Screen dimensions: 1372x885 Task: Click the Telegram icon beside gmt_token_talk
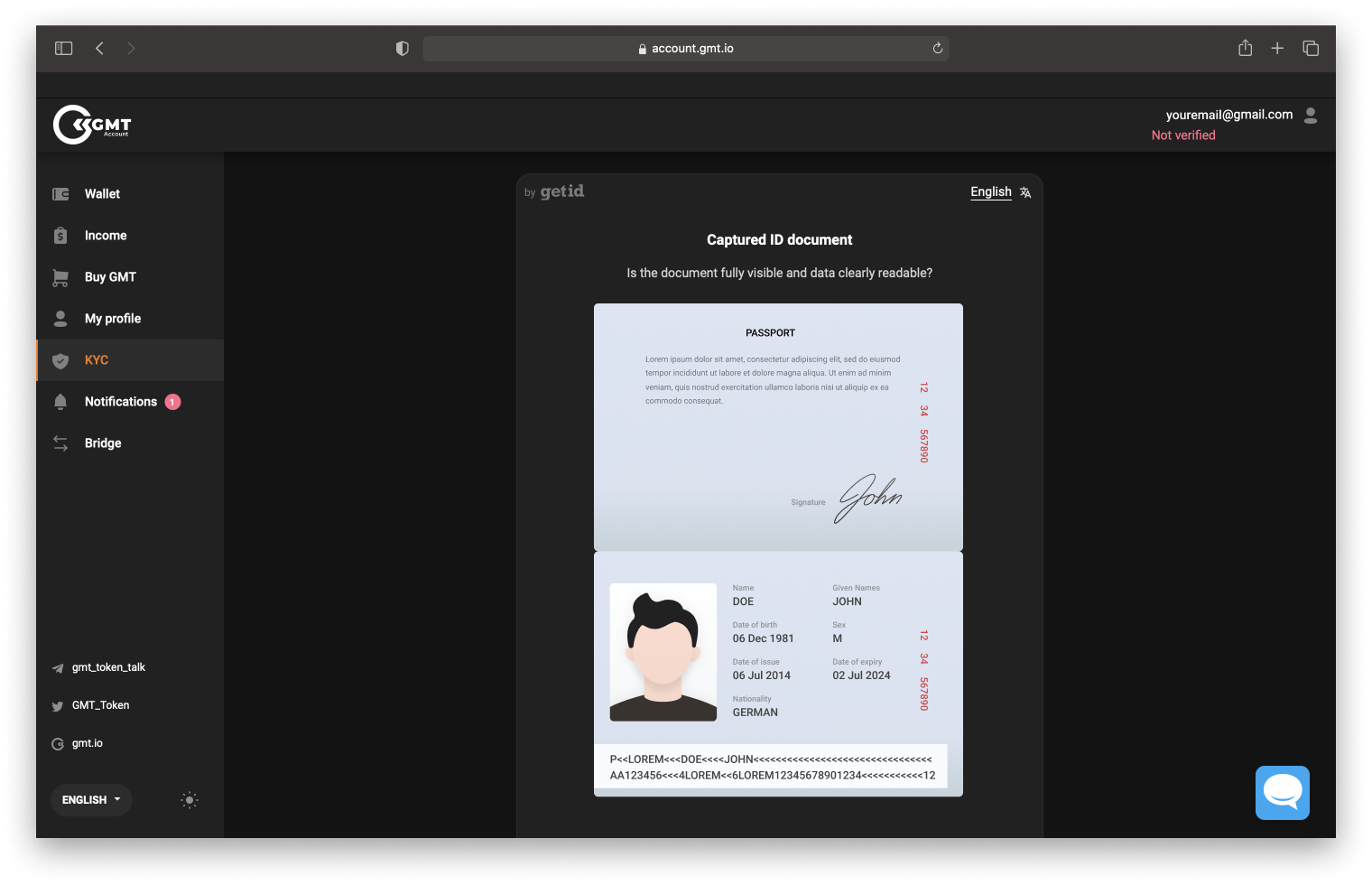pos(58,668)
